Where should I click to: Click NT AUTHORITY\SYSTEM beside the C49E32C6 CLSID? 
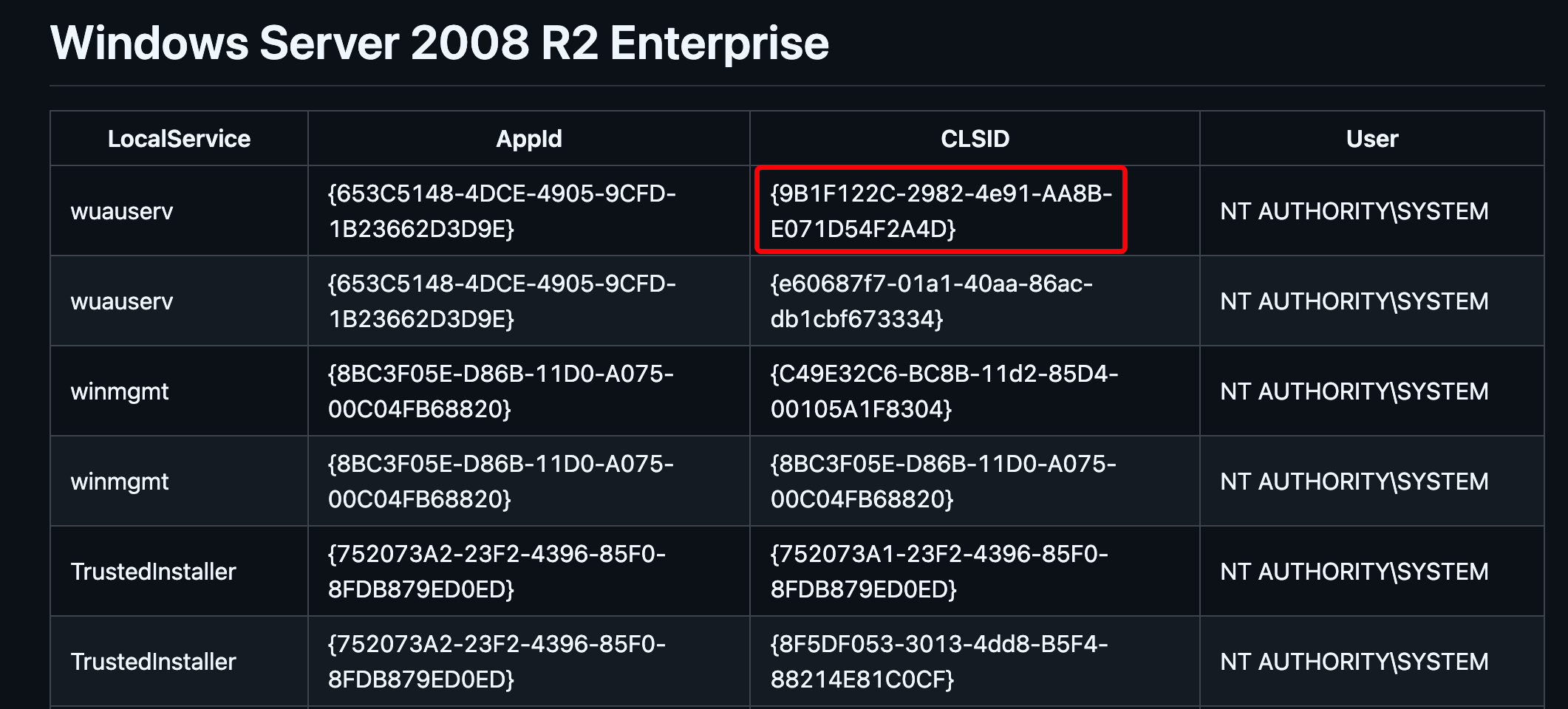point(1354,392)
